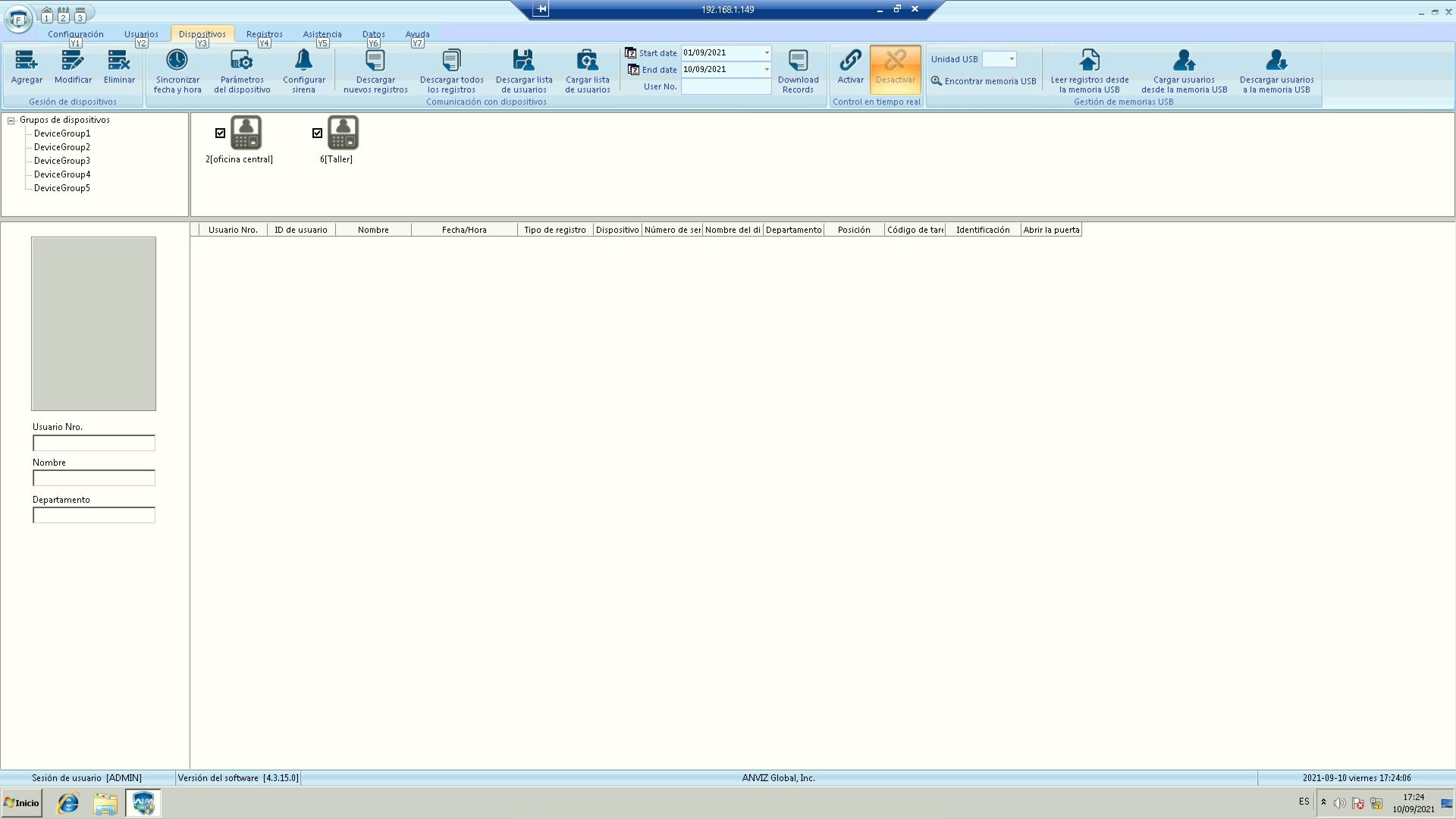This screenshot has width=1456, height=819.
Task: Open the Start date dropdown
Action: coord(767,53)
